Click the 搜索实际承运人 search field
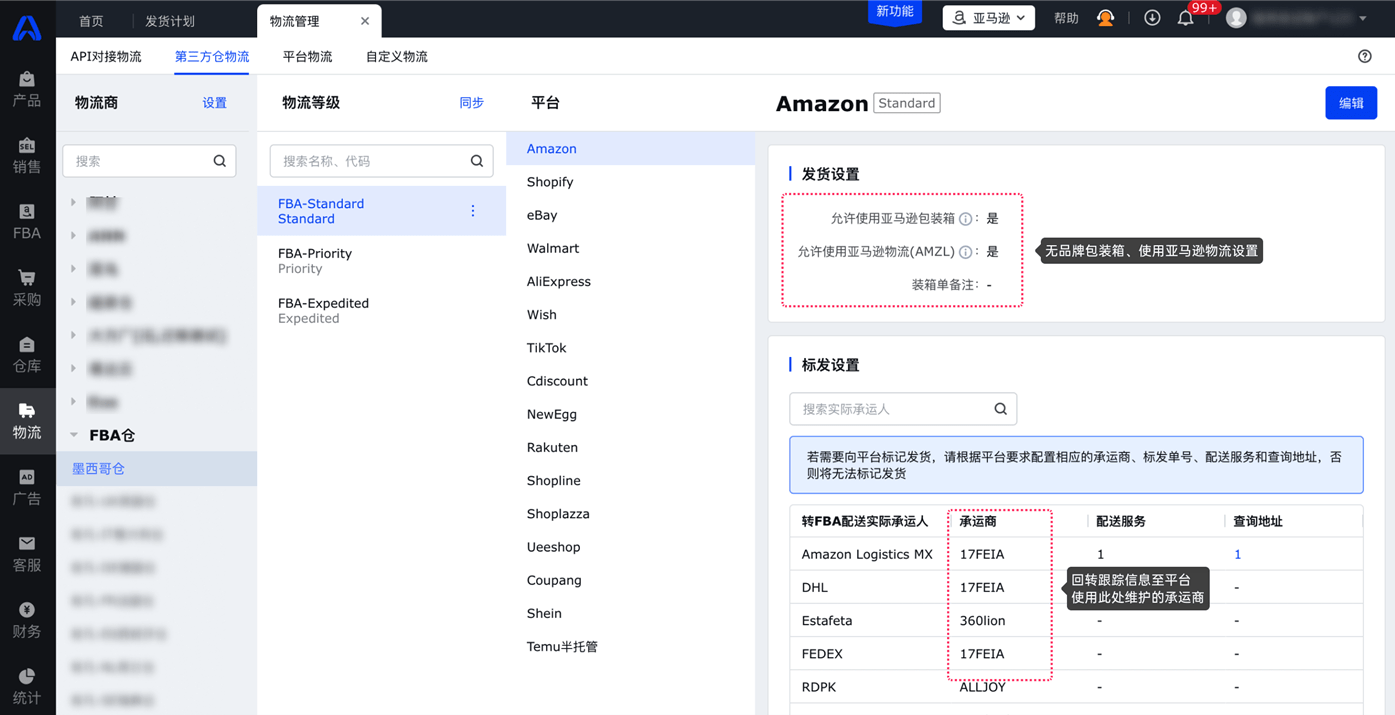Image resolution: width=1395 pixels, height=715 pixels. click(890, 409)
